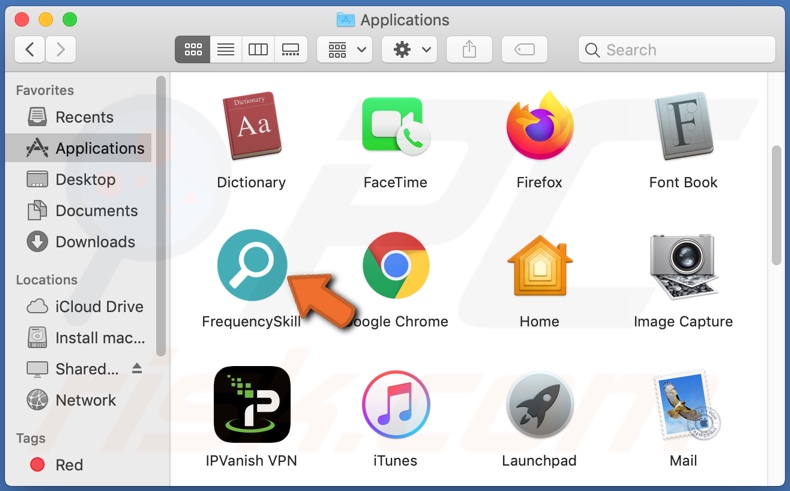Screen dimensions: 790x491
Task: Click the Firefox app icon
Action: point(540,125)
